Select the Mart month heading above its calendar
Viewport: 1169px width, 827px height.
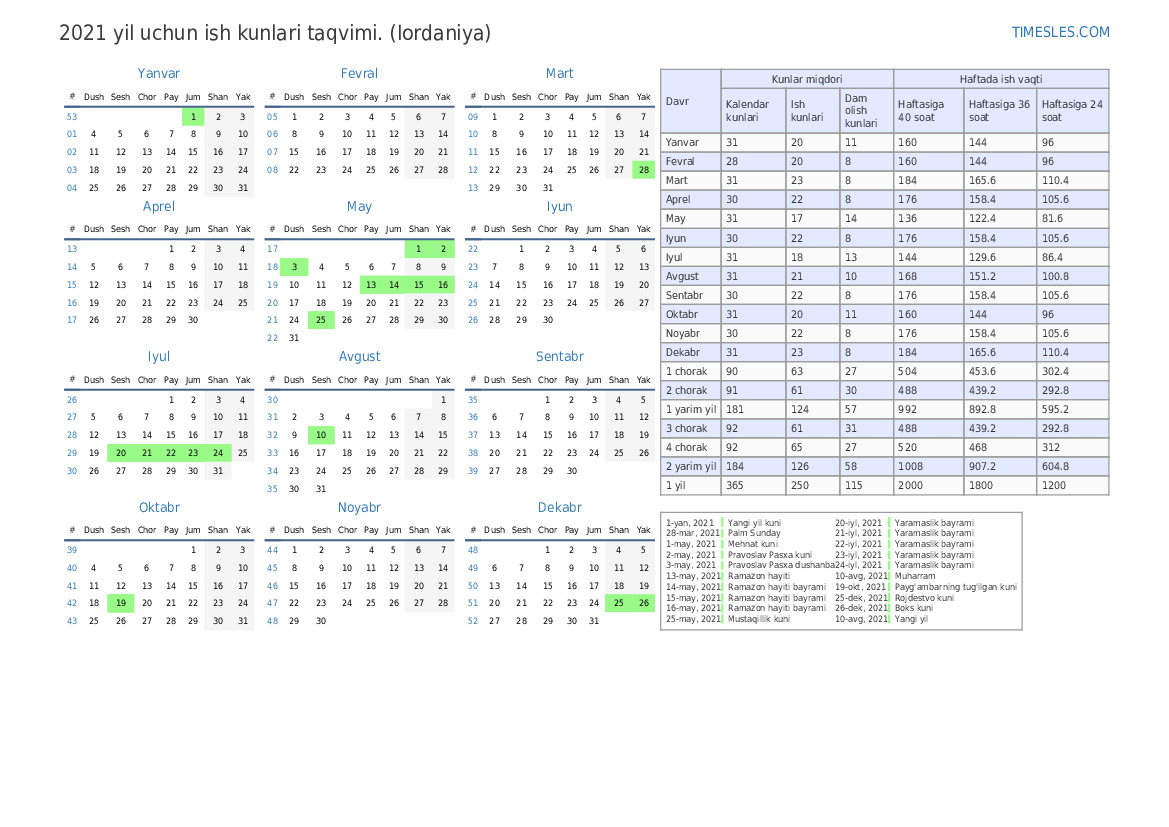point(559,73)
